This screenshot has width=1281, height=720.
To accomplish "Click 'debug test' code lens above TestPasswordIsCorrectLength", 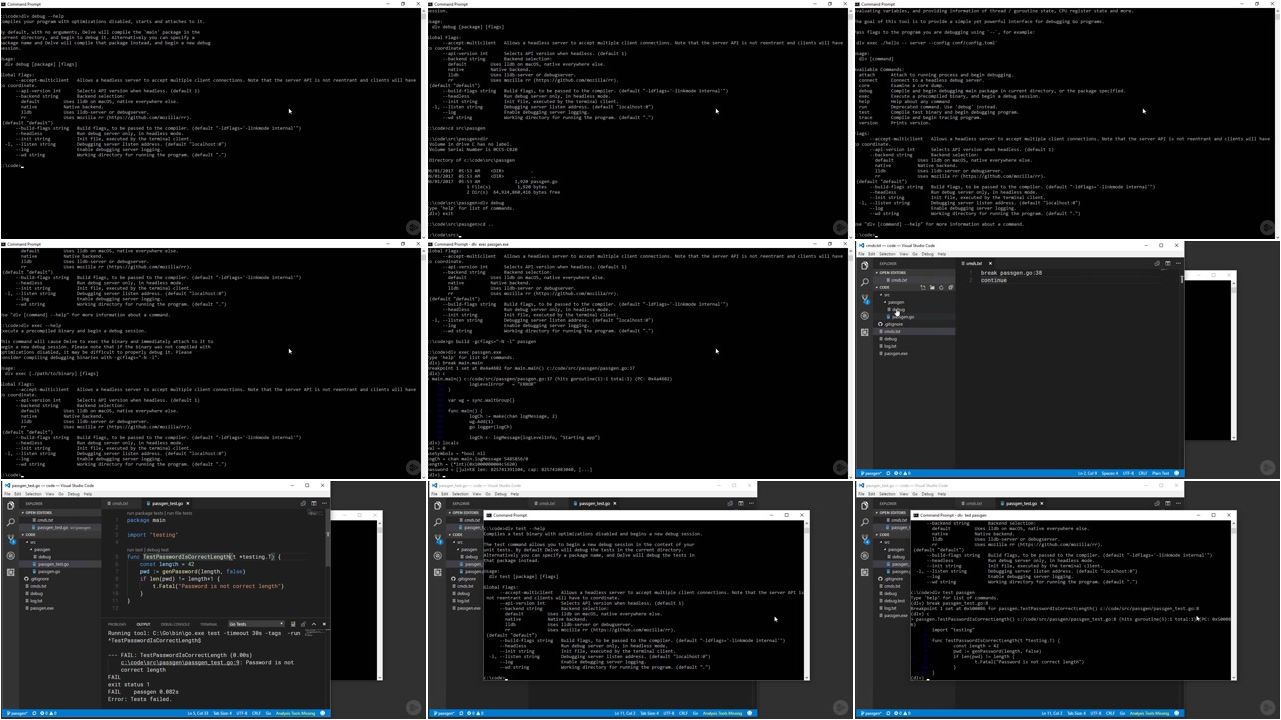I will point(158,550).
